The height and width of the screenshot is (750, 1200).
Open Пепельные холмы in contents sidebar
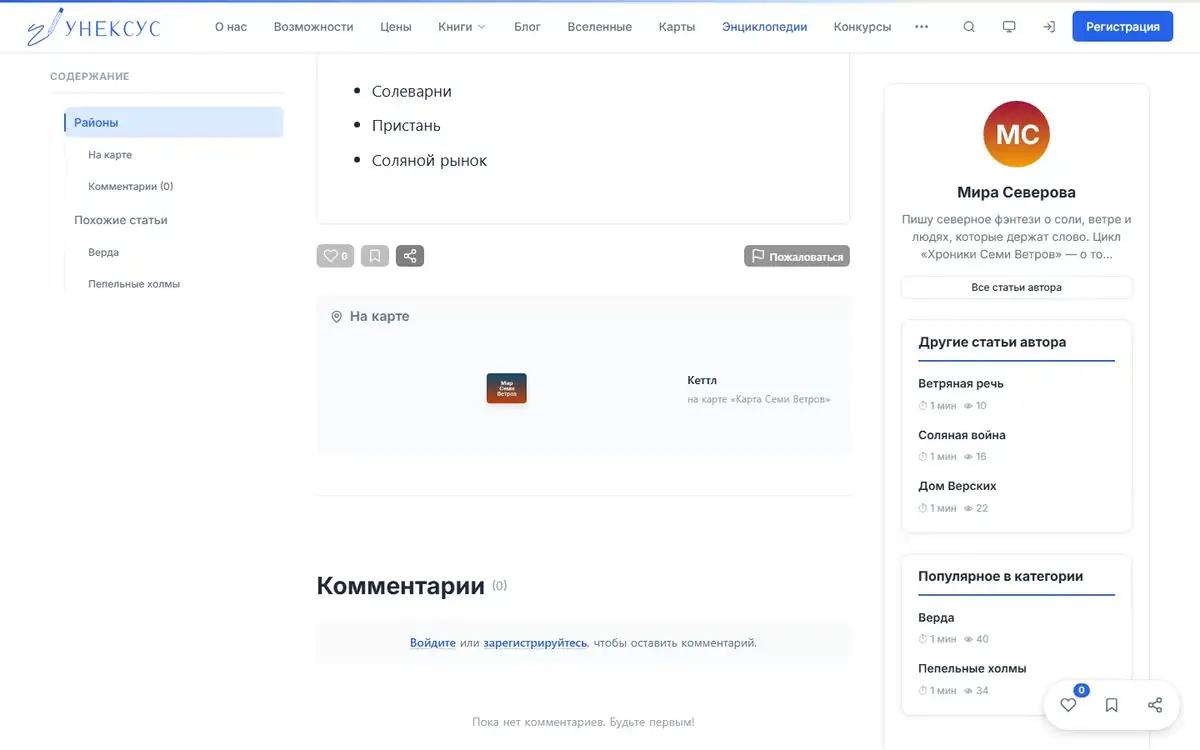point(134,284)
